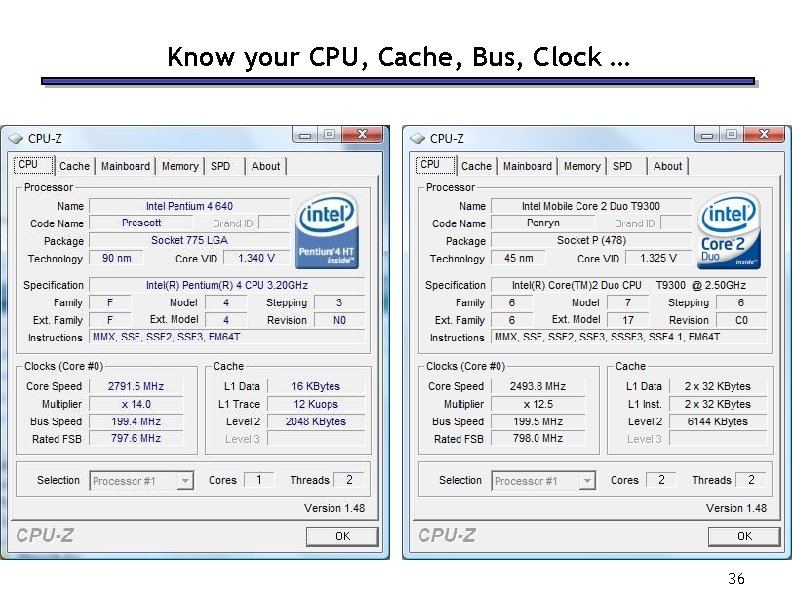The height and width of the screenshot is (612, 792).
Task: Open Memory tab in left window
Action: coord(180,166)
